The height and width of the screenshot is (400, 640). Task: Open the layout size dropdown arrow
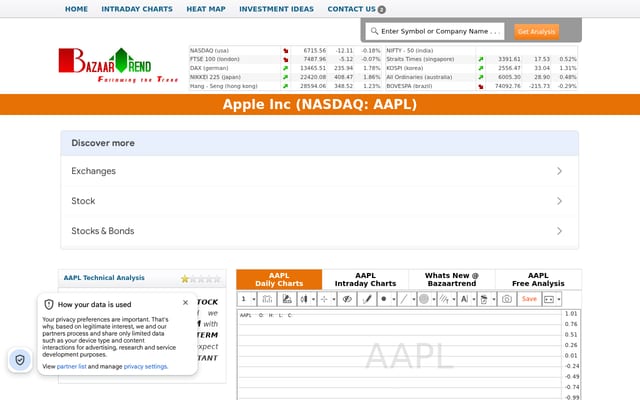pos(559,299)
